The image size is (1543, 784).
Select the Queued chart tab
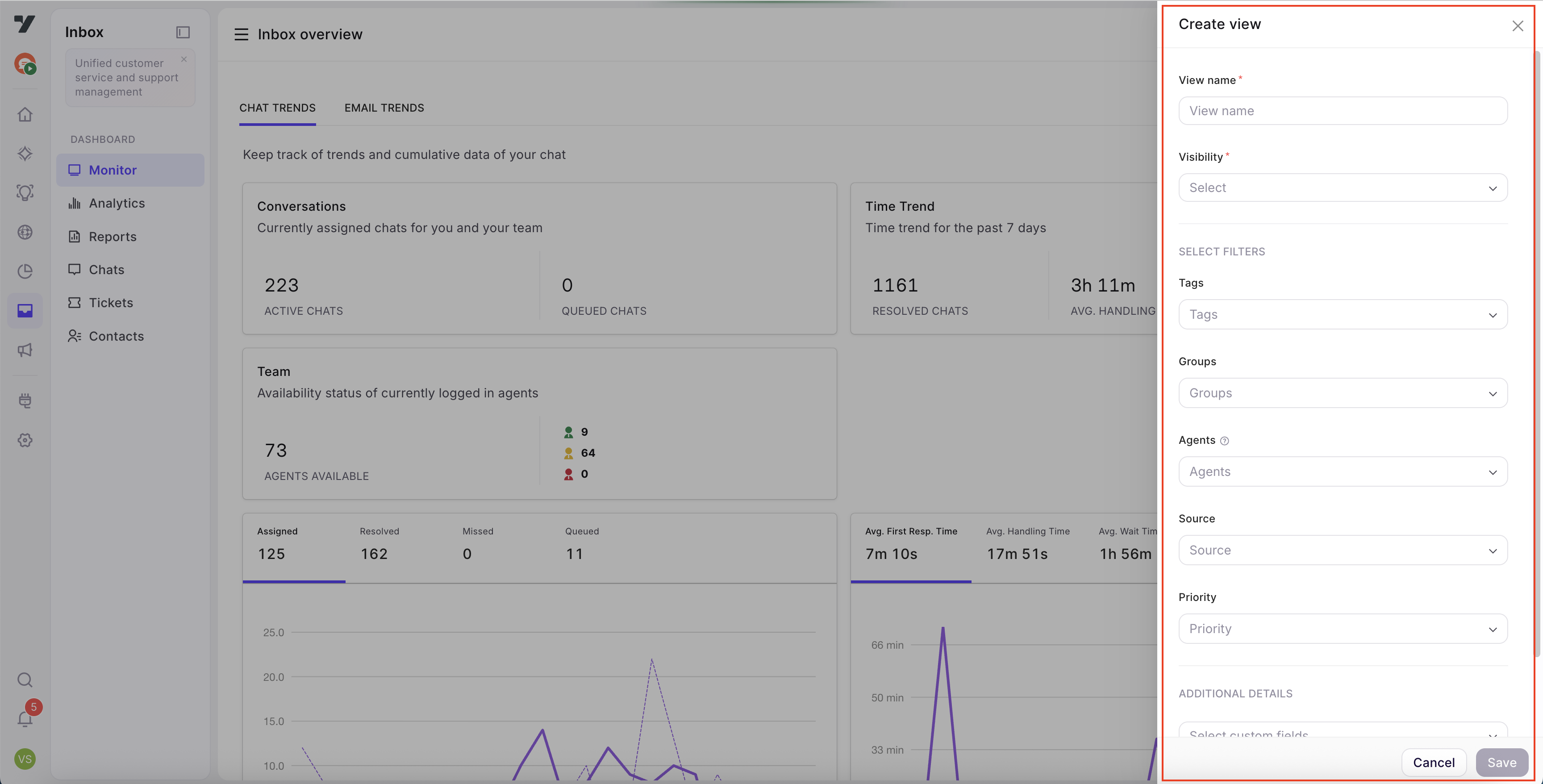[x=602, y=547]
